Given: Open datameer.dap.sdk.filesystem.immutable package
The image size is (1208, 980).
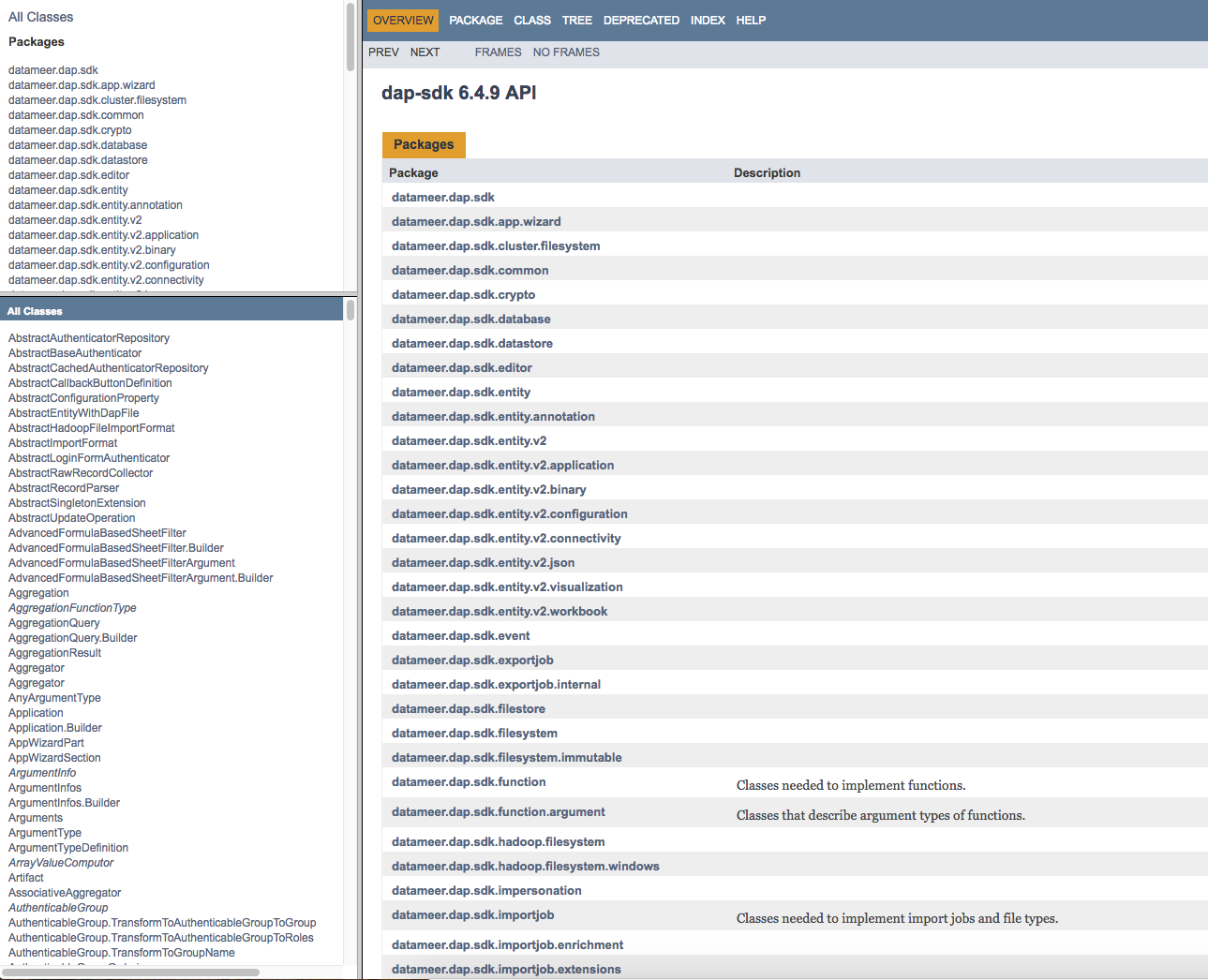Looking at the screenshot, I should click(507, 758).
